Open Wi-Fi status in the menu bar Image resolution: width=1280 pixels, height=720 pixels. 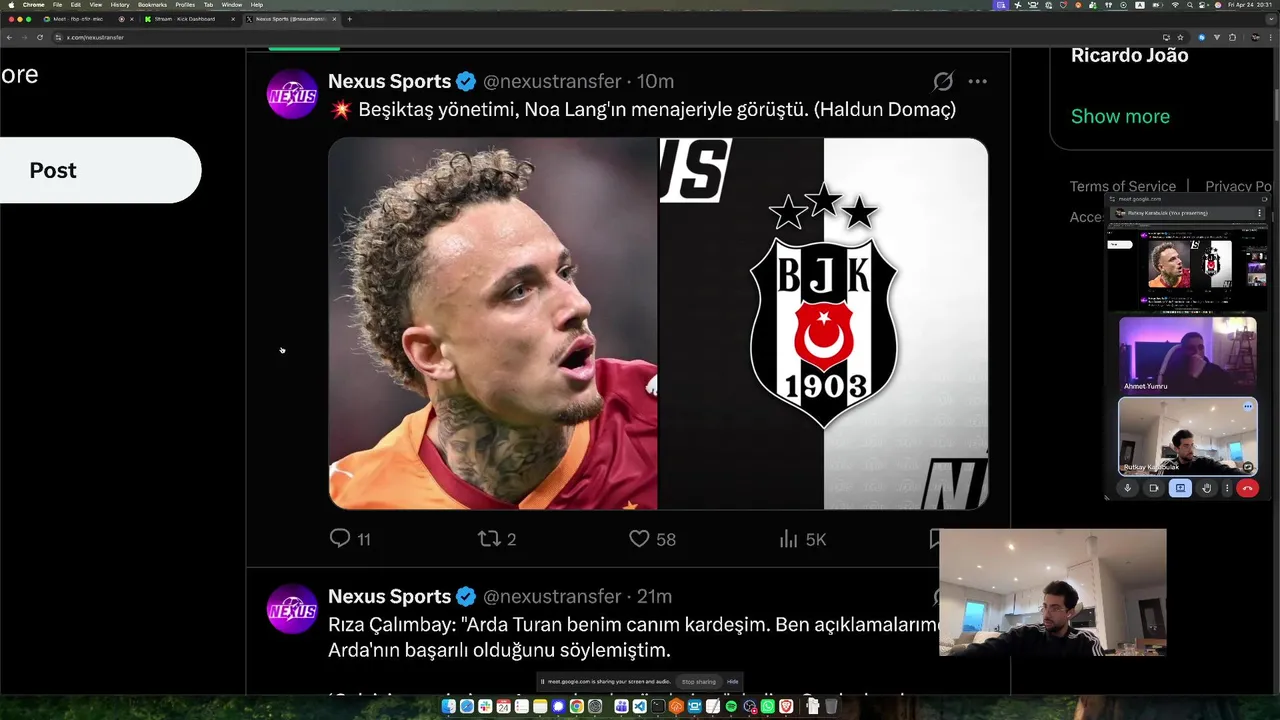click(1175, 5)
